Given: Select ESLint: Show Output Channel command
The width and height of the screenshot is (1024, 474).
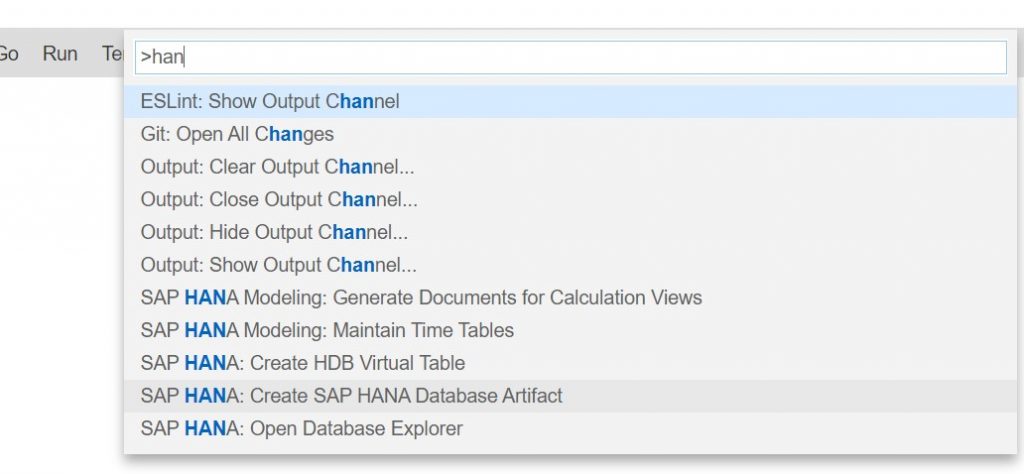Looking at the screenshot, I should (570, 101).
